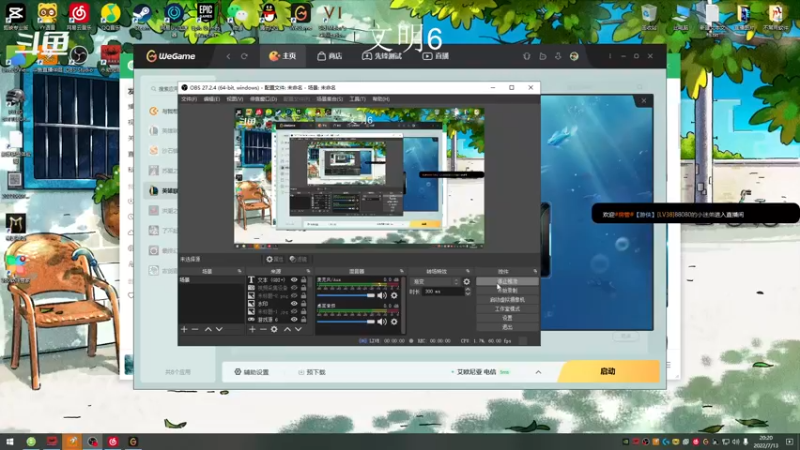The width and height of the screenshot is (800, 450).
Task: Click WeGame yellow 启动 launch button
Action: (x=609, y=371)
